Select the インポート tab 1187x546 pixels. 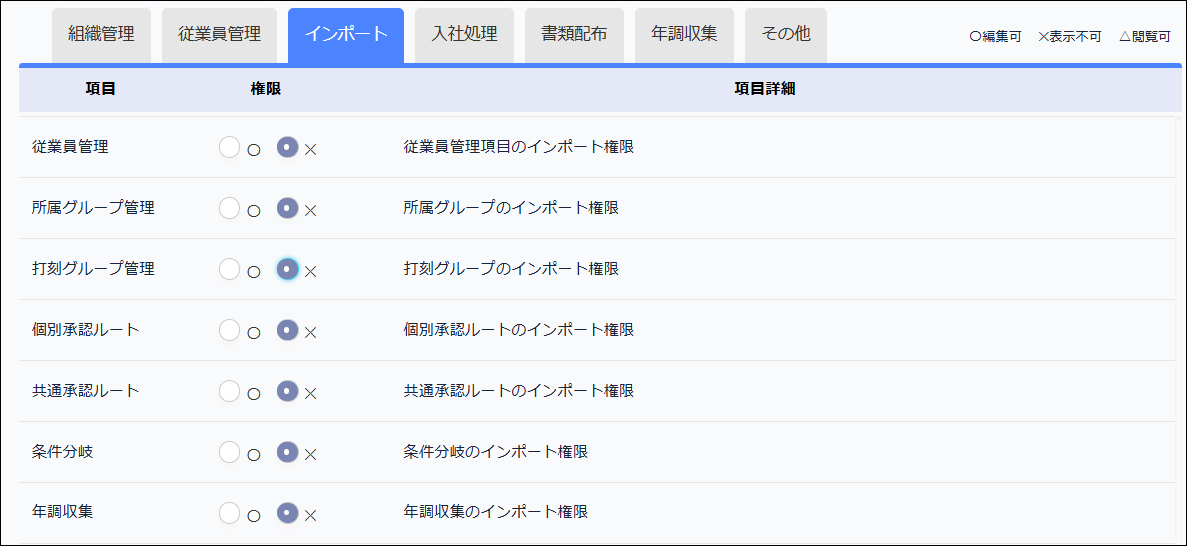346,35
